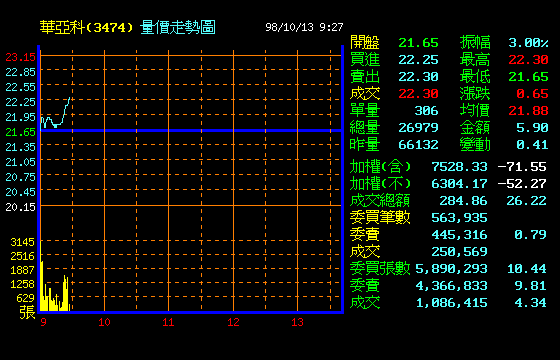Click the 成交總額 value 284.86
Viewport: 560px width, 360px height.
click(463, 201)
